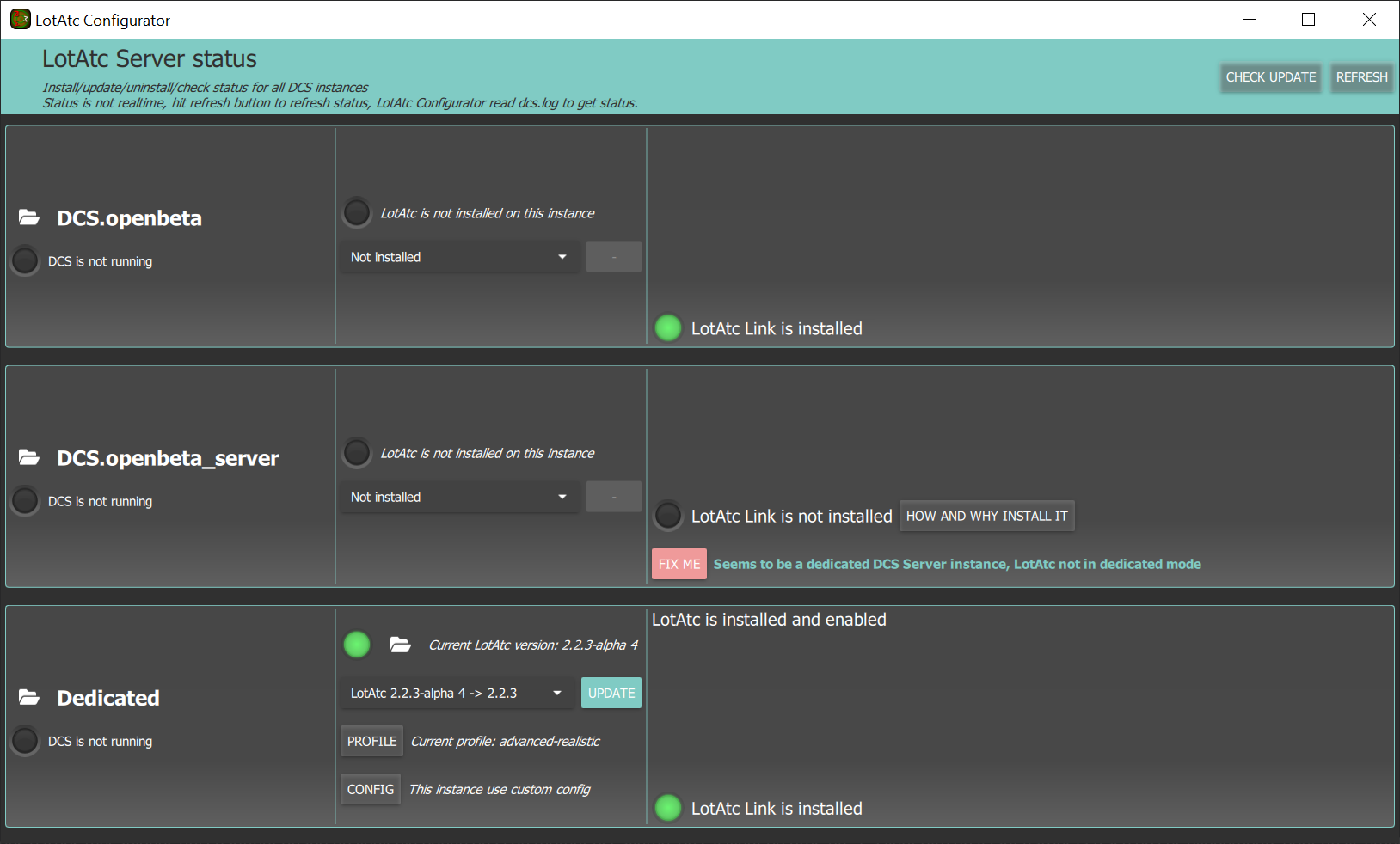
Task: Open the PROFILE settings button
Action: [x=371, y=741]
